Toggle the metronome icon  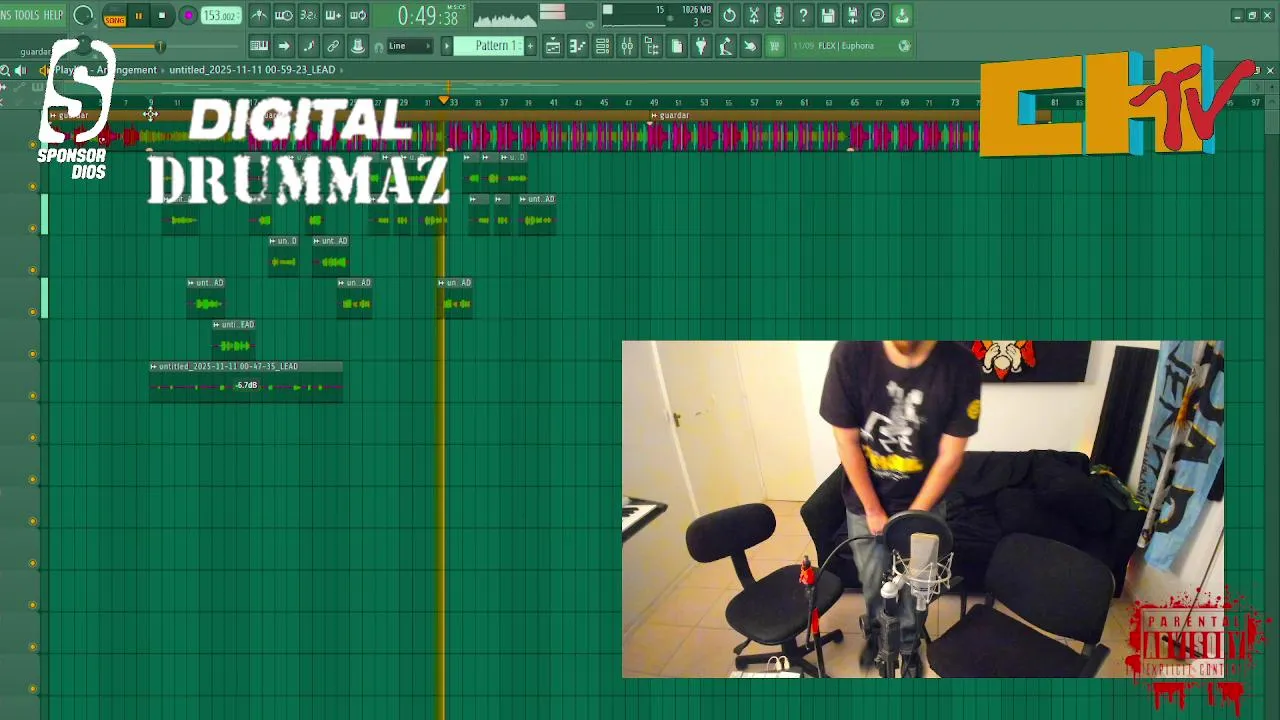pos(259,15)
